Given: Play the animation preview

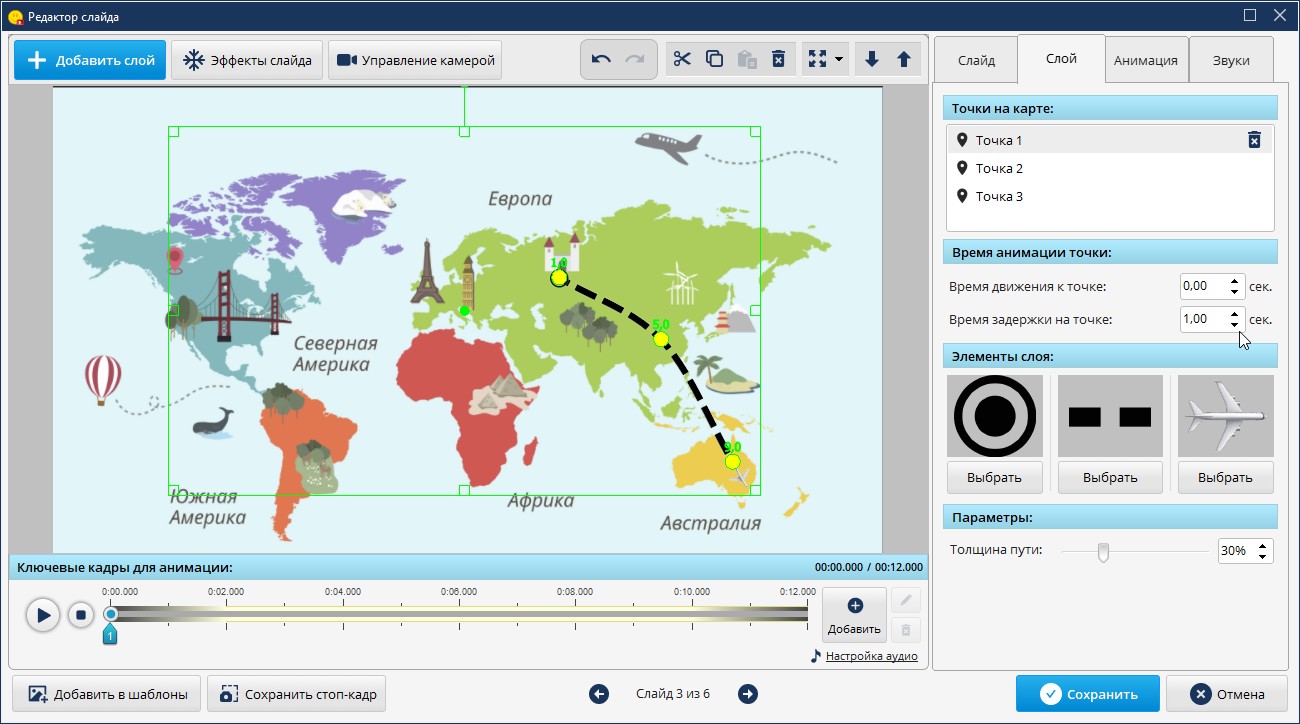Looking at the screenshot, I should [43, 614].
